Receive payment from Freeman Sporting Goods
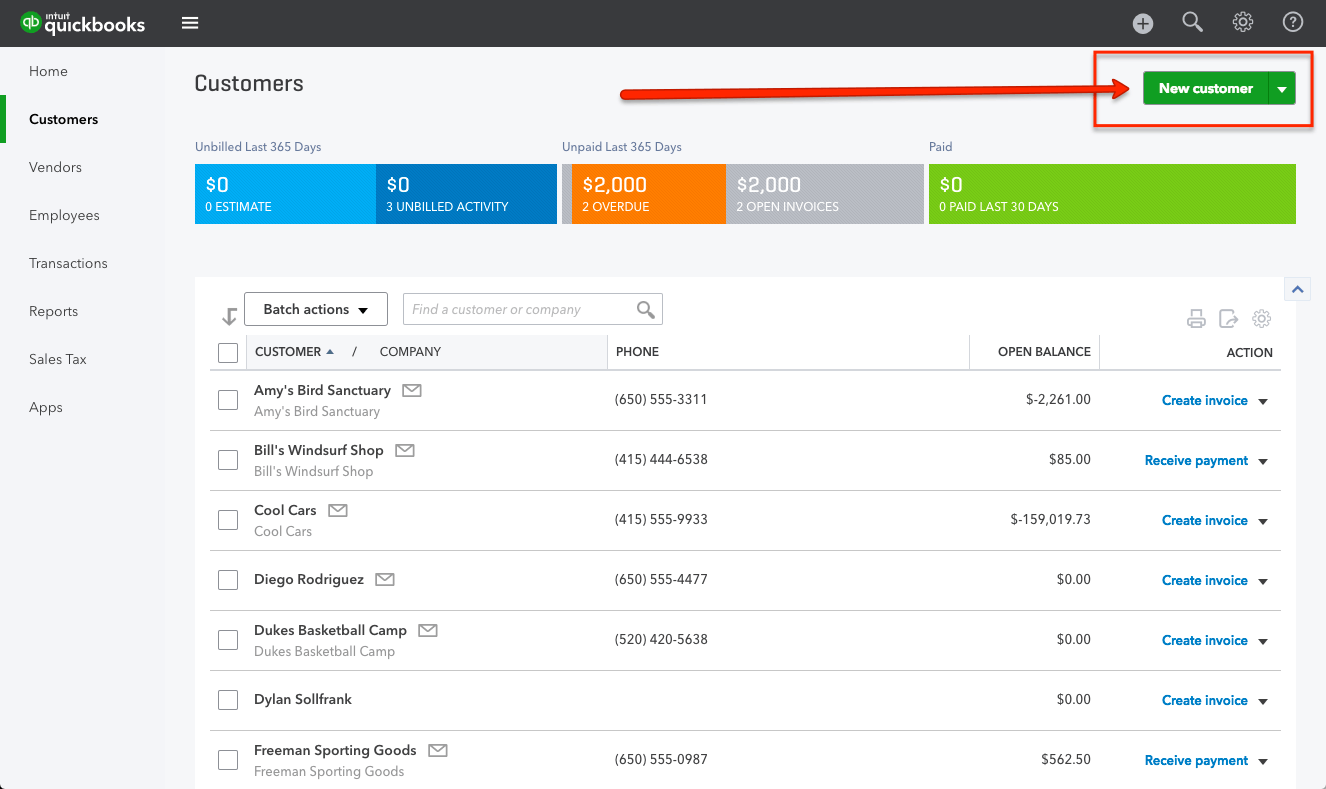 click(x=1196, y=760)
